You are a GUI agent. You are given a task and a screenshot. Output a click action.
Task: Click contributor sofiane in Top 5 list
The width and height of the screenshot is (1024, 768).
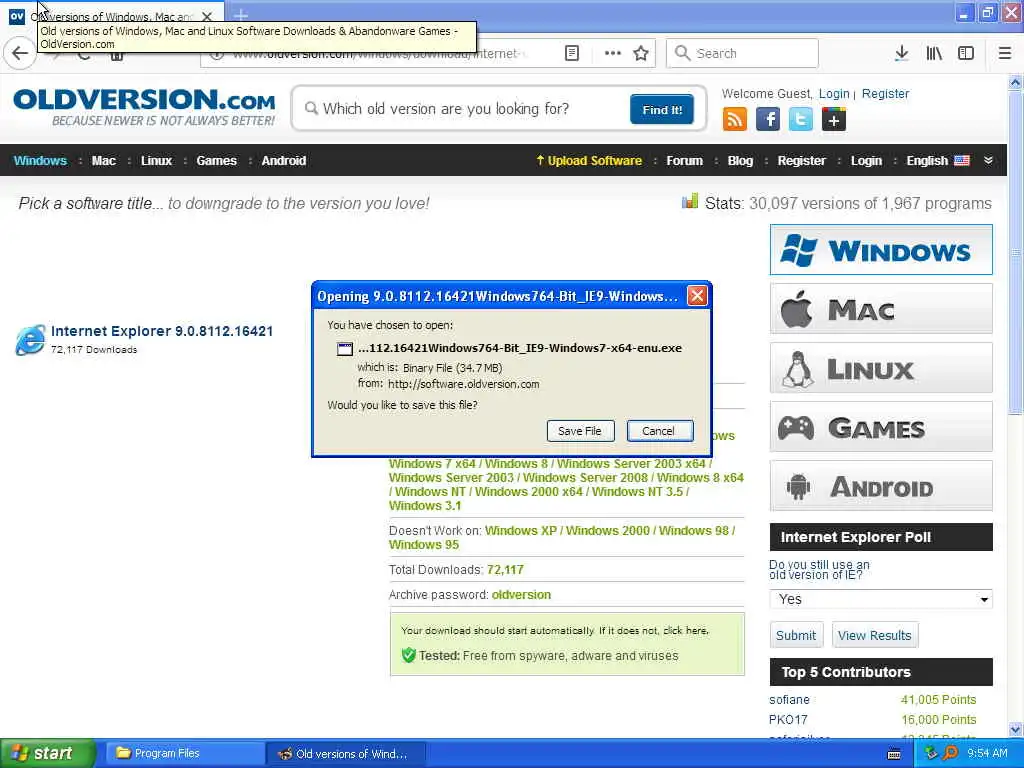(x=789, y=699)
